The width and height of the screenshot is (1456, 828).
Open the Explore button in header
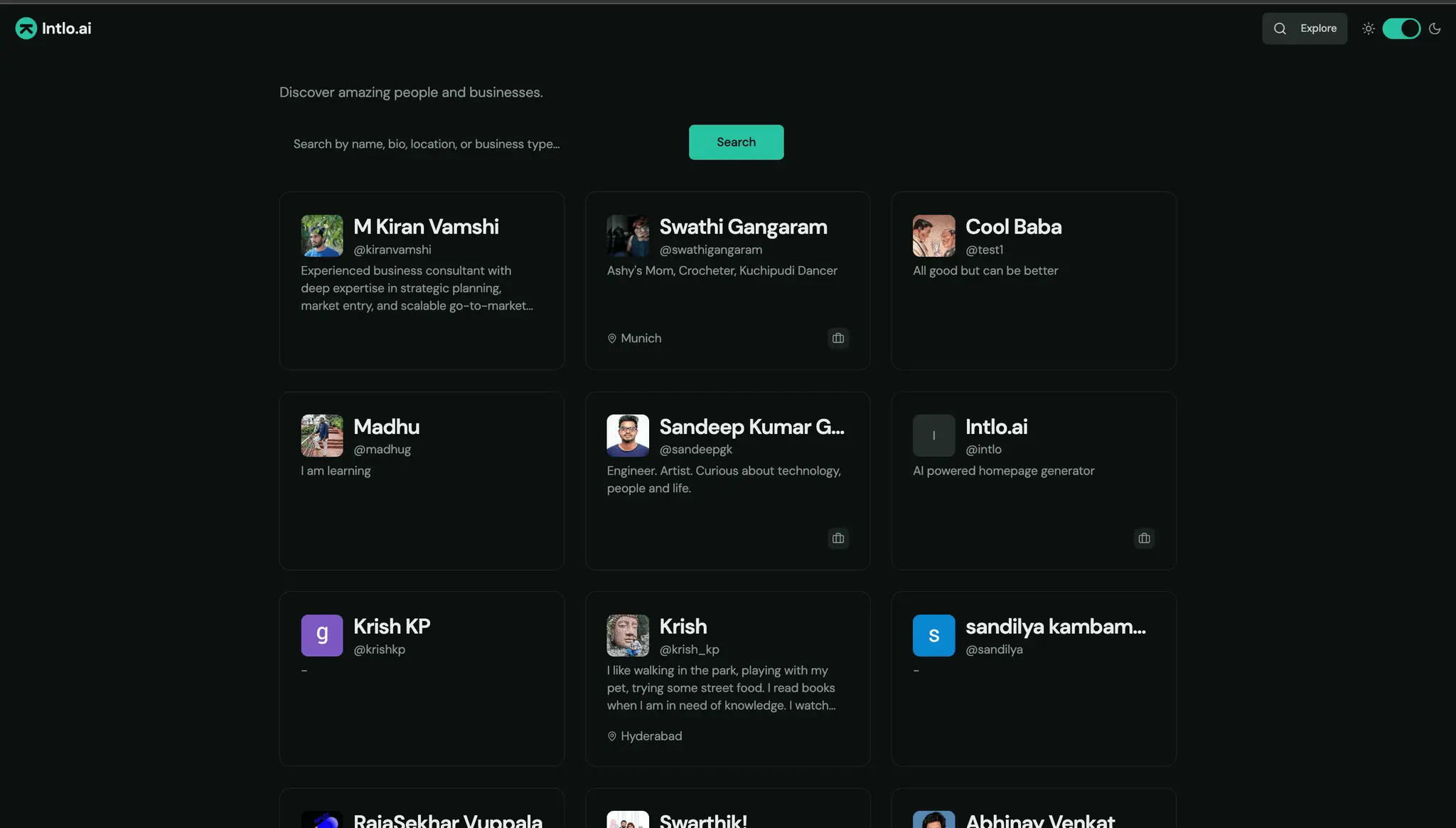[1305, 28]
